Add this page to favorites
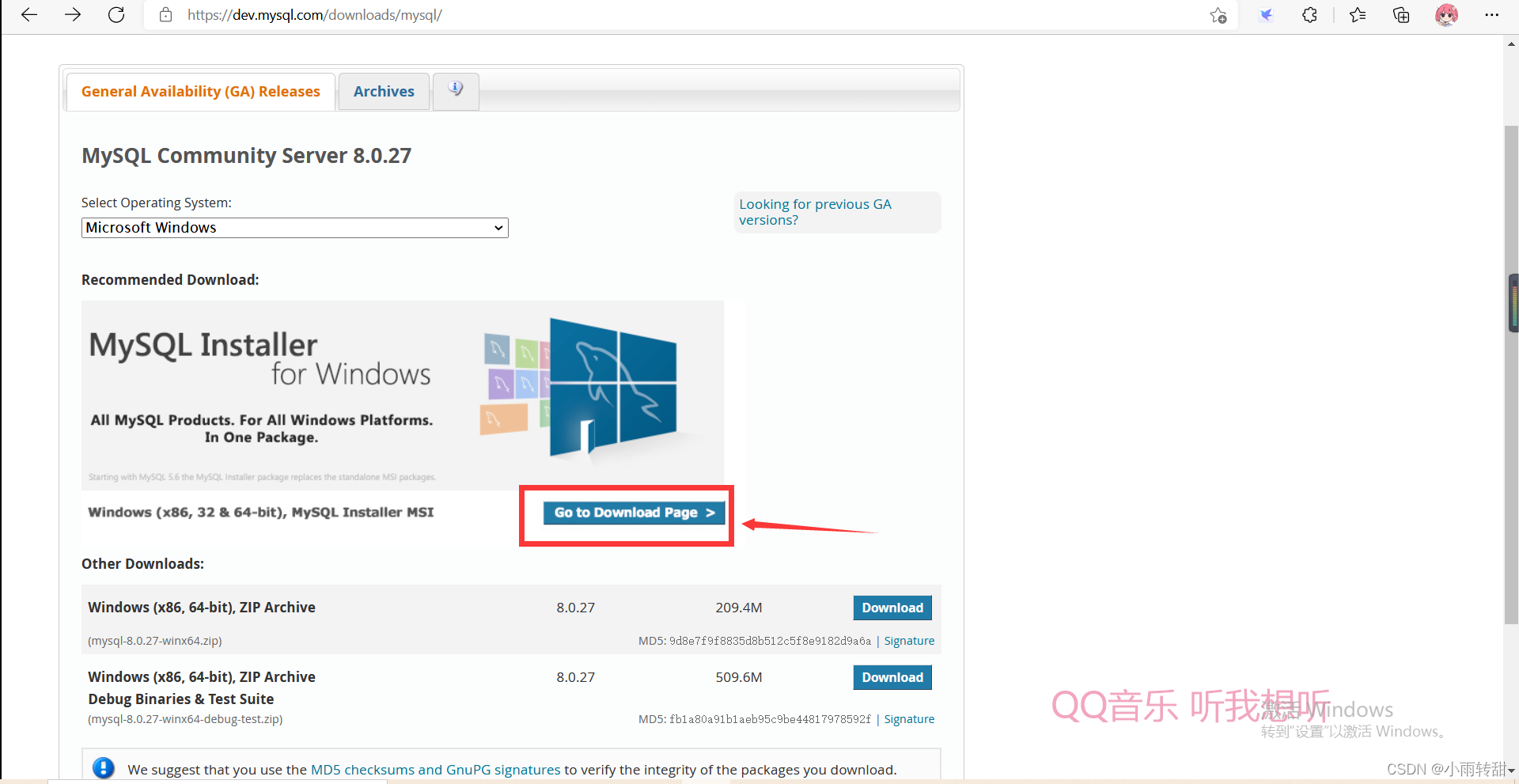This screenshot has height=784, width=1519. click(x=1218, y=15)
